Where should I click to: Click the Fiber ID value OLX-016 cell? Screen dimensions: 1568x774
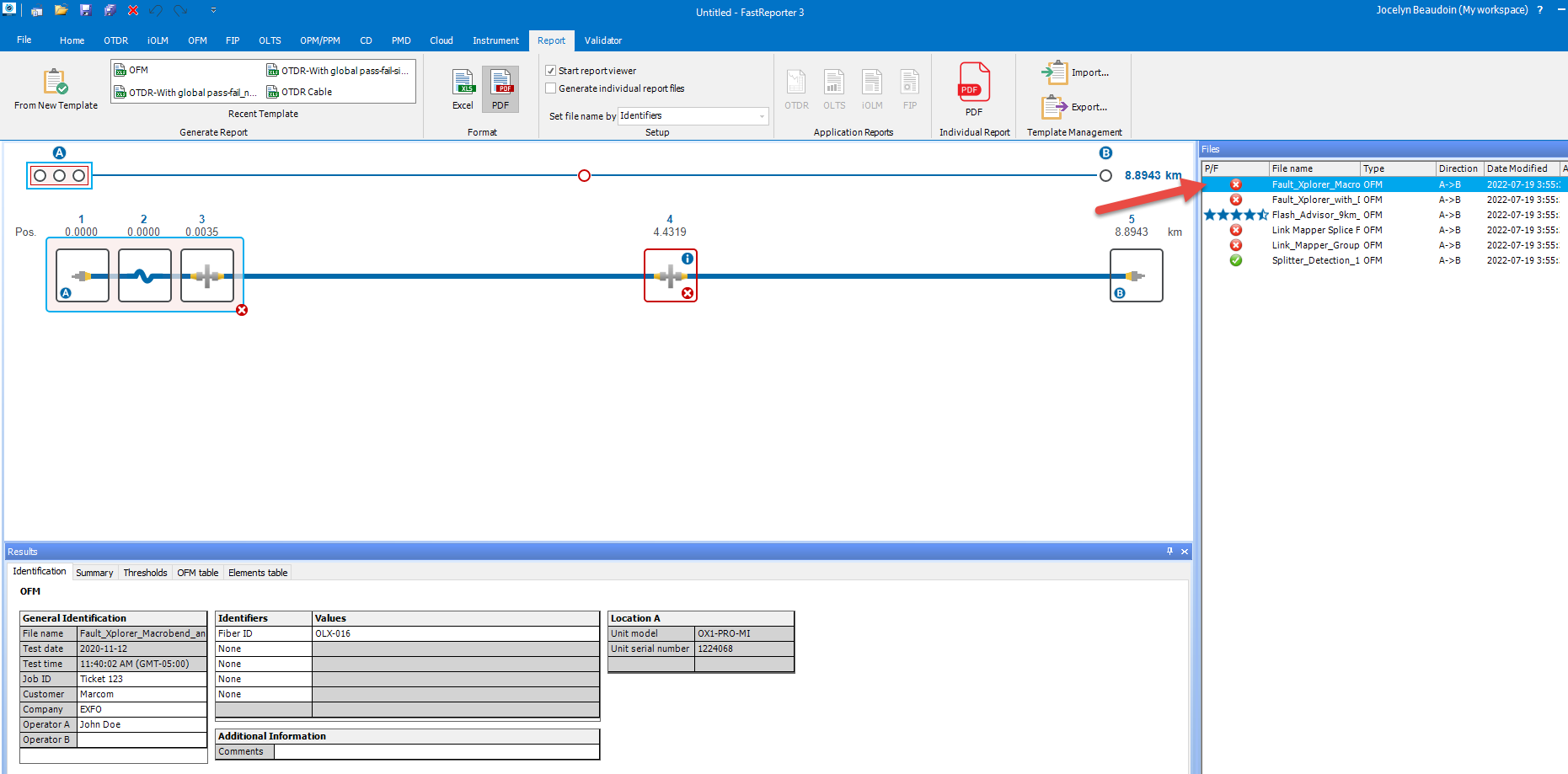tap(456, 633)
